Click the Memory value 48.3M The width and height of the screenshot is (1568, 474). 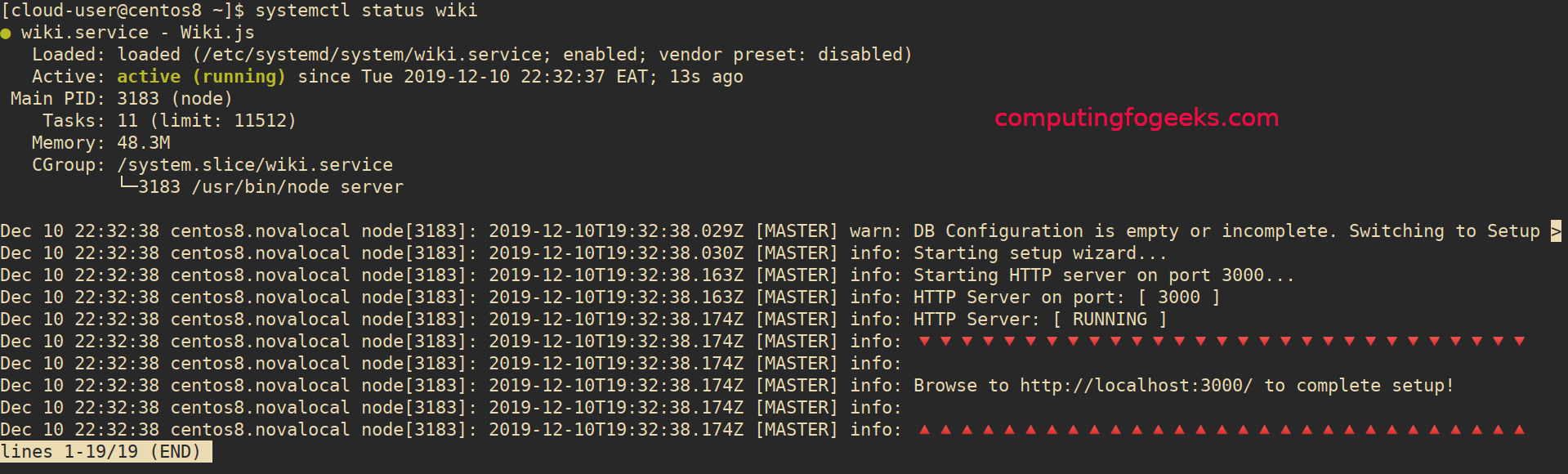[x=144, y=143]
